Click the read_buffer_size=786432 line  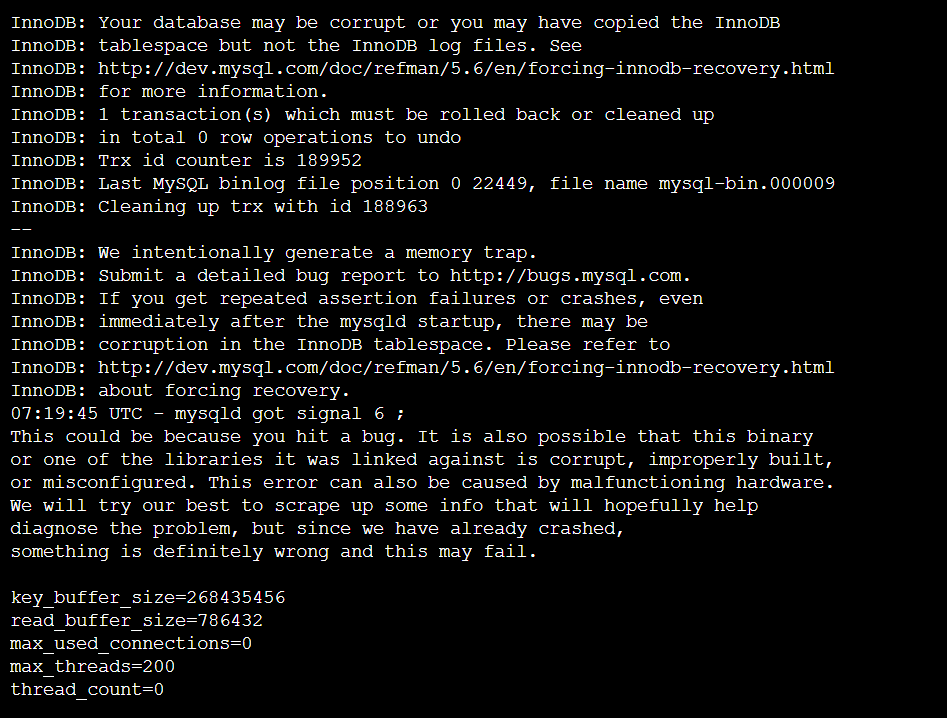[136, 620]
